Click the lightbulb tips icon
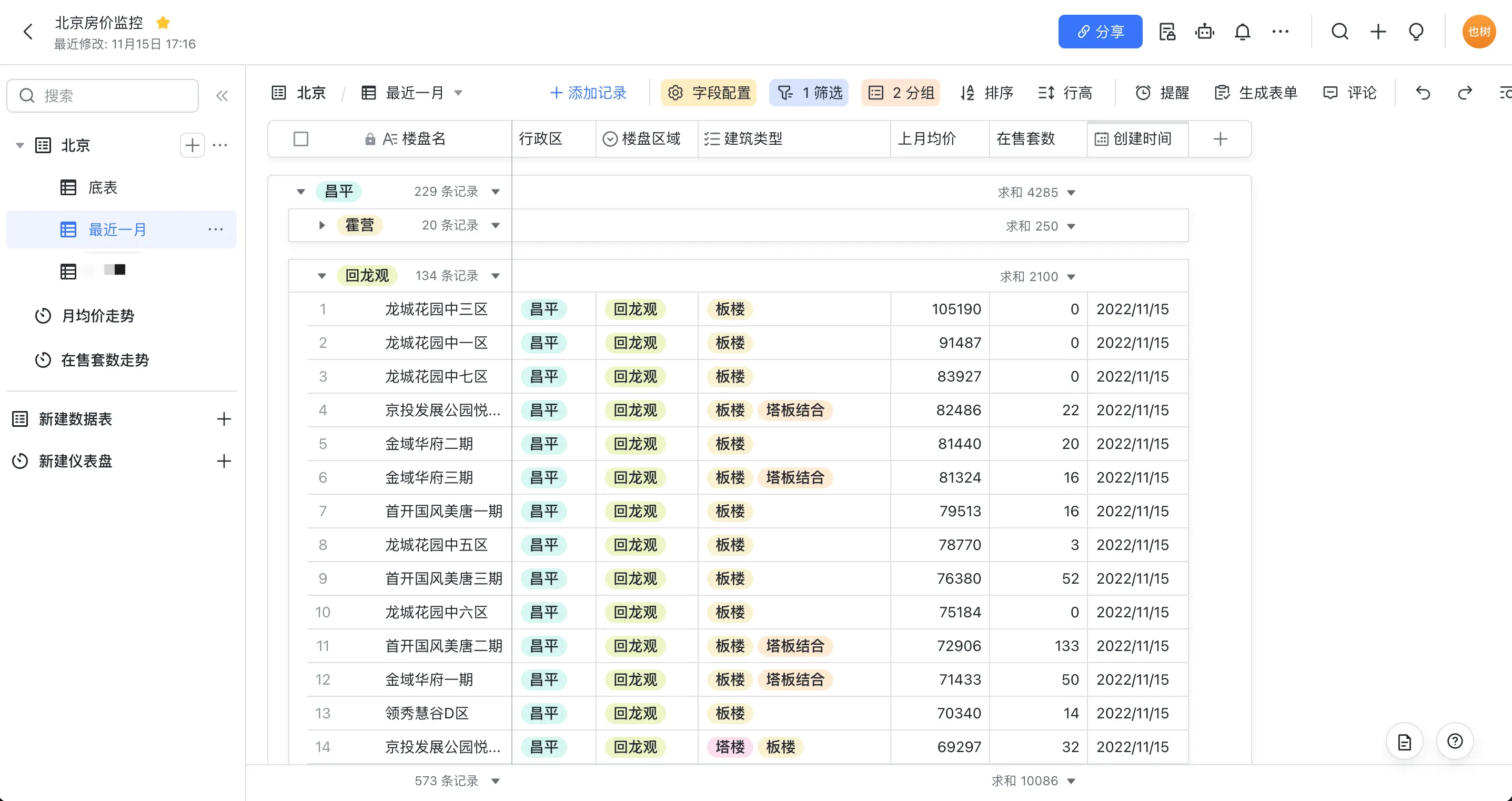Screen dimensions: 1512x801 tap(1416, 32)
